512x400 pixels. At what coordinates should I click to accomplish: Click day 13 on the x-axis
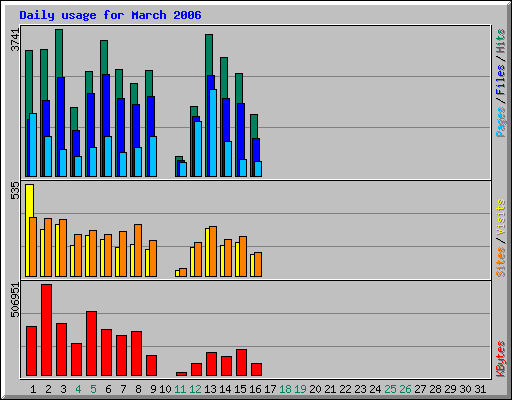click(x=210, y=389)
